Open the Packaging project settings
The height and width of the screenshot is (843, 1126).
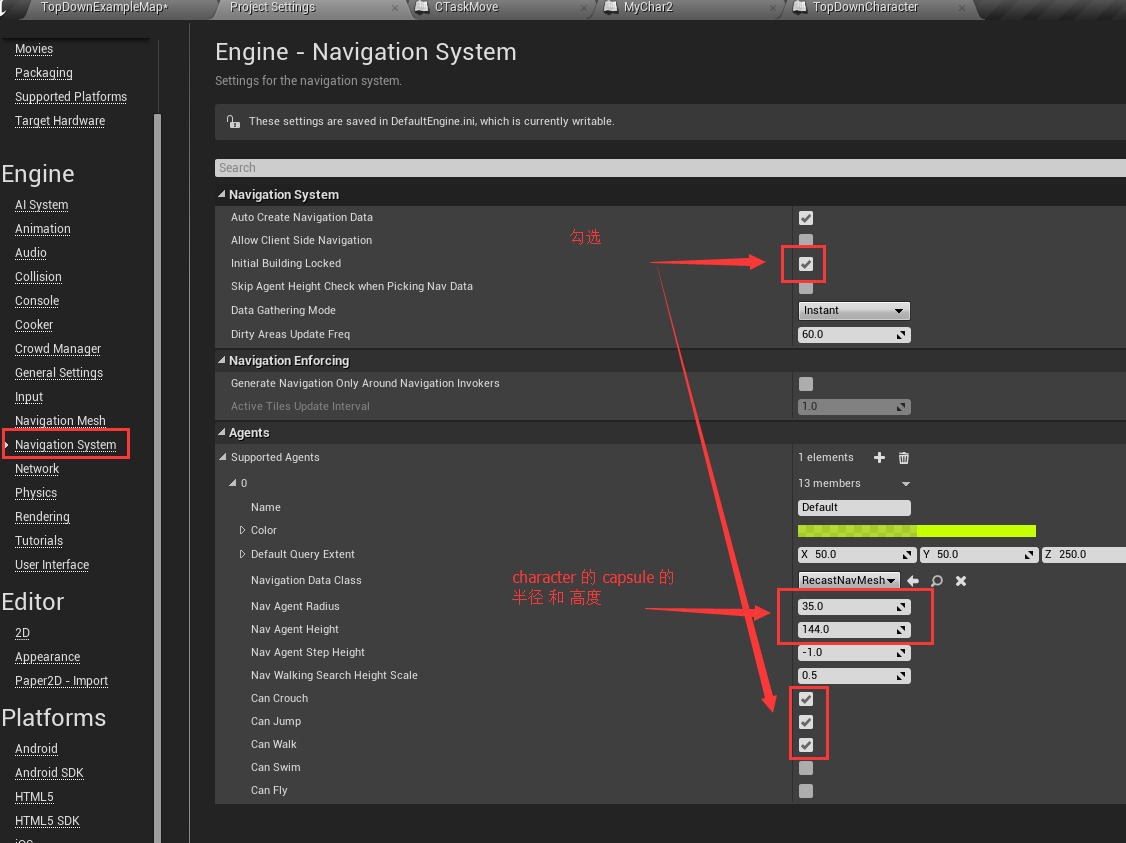click(x=44, y=73)
